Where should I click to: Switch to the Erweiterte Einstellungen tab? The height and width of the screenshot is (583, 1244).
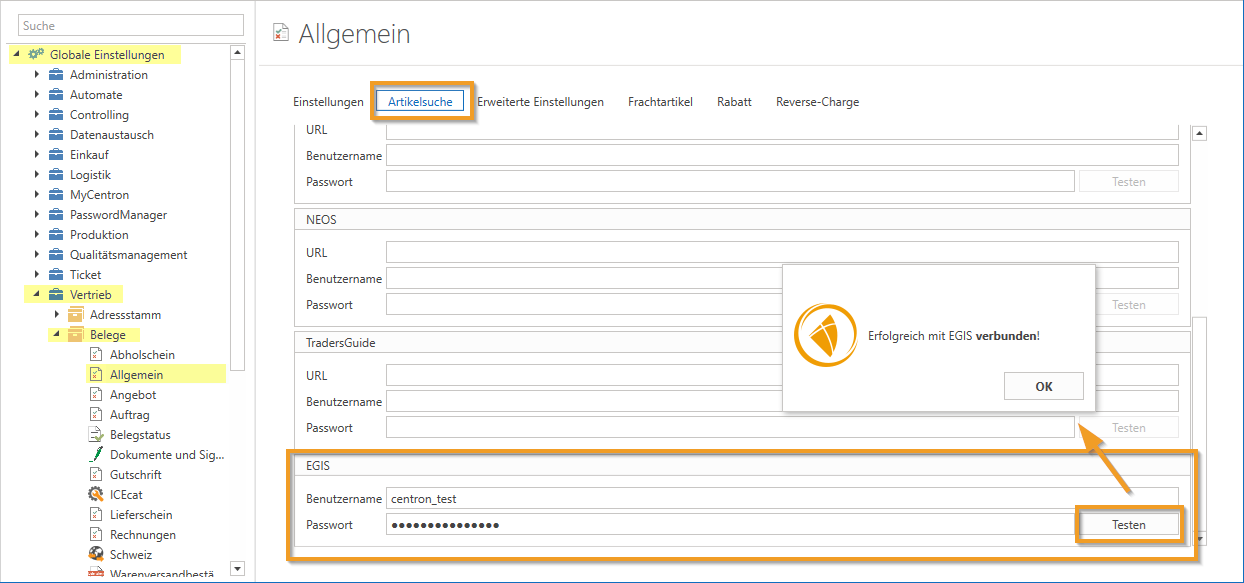540,102
